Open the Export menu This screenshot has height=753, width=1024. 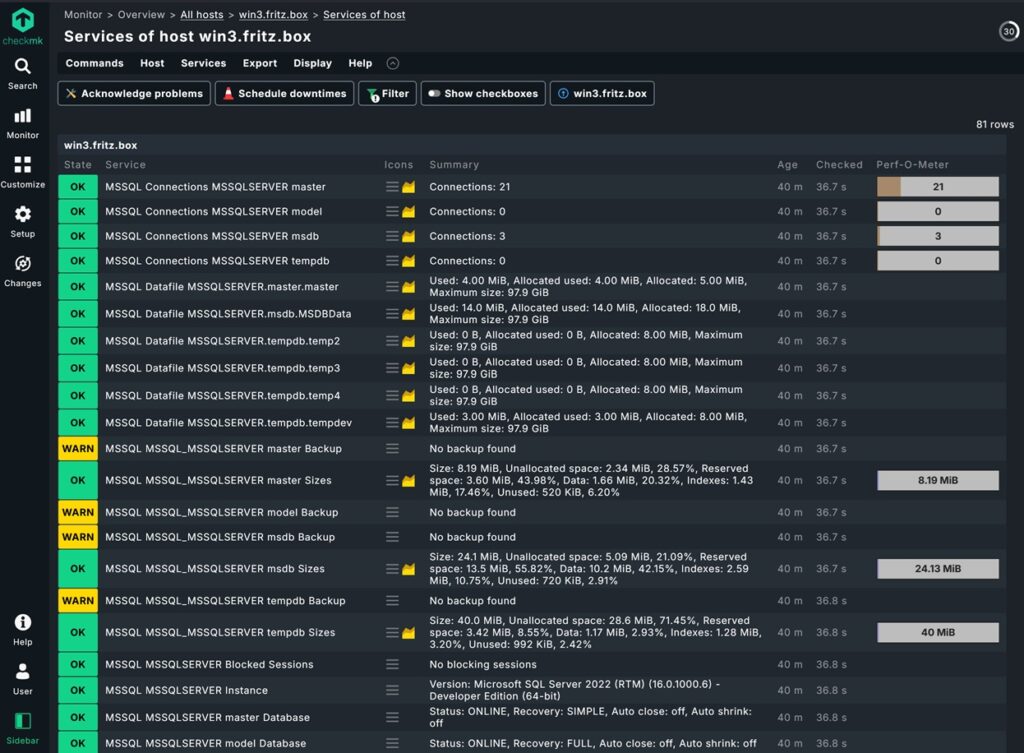260,63
